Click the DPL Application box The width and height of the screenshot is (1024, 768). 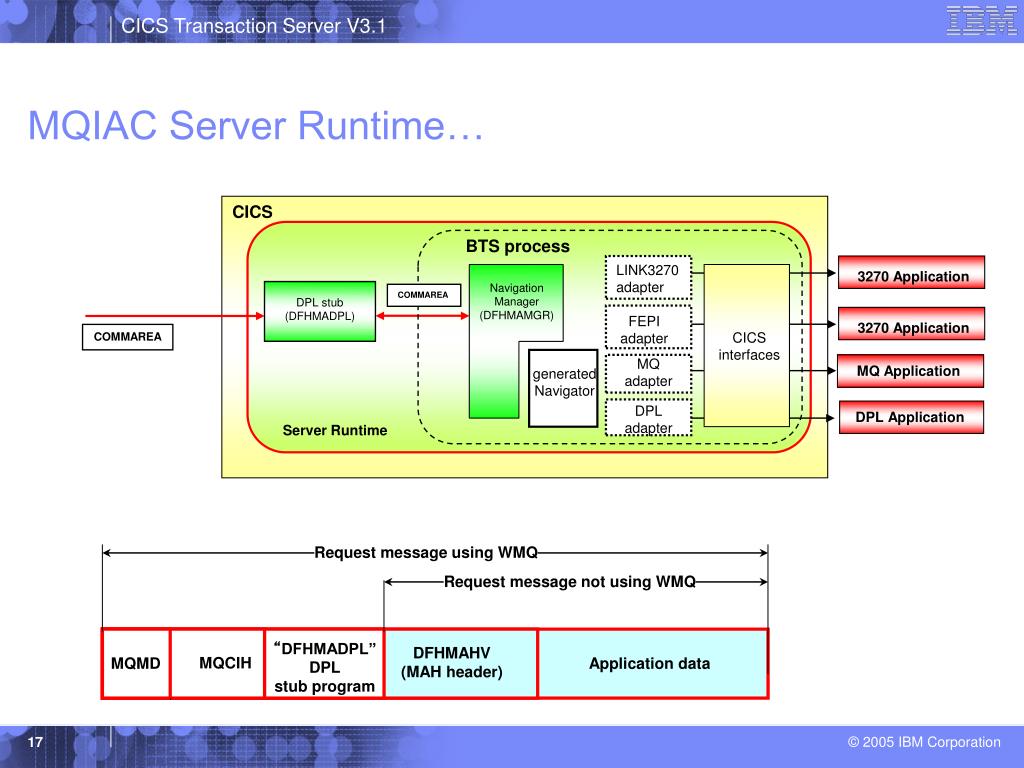pos(911,417)
